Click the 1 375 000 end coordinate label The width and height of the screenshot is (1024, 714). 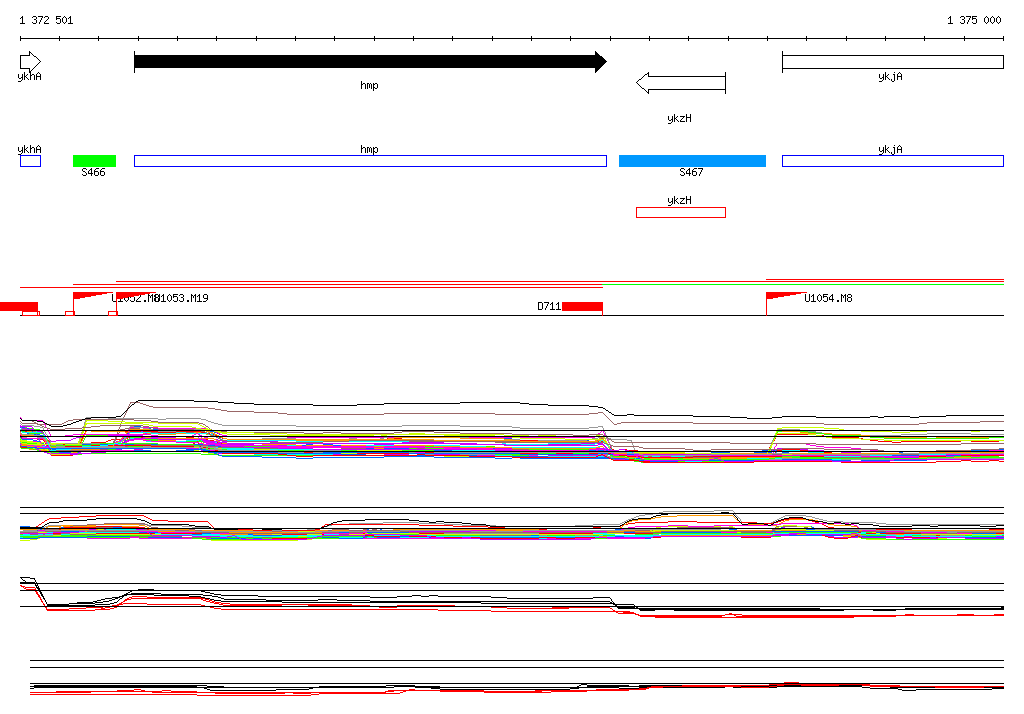974,20
